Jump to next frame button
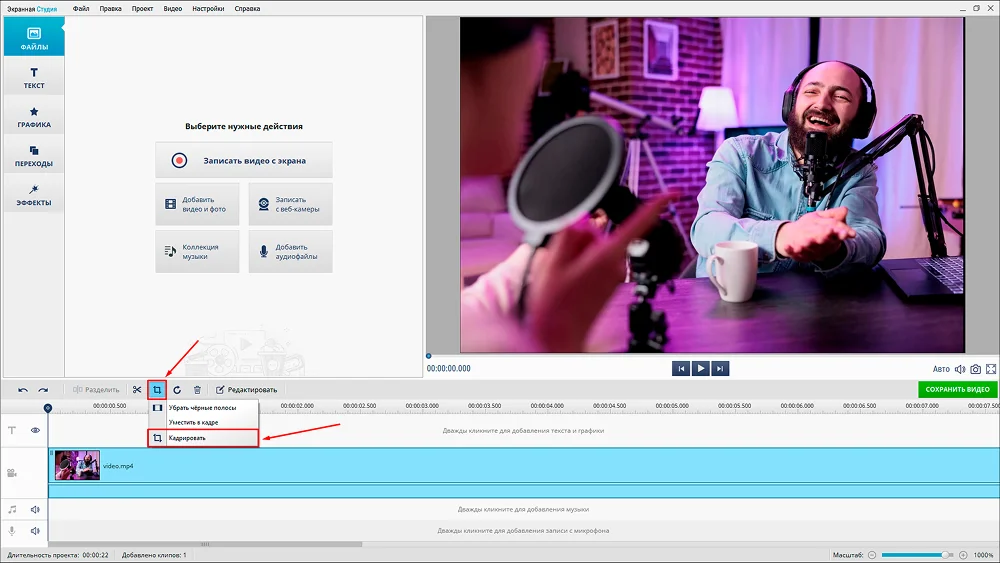The height and width of the screenshot is (563, 1000). coord(720,369)
